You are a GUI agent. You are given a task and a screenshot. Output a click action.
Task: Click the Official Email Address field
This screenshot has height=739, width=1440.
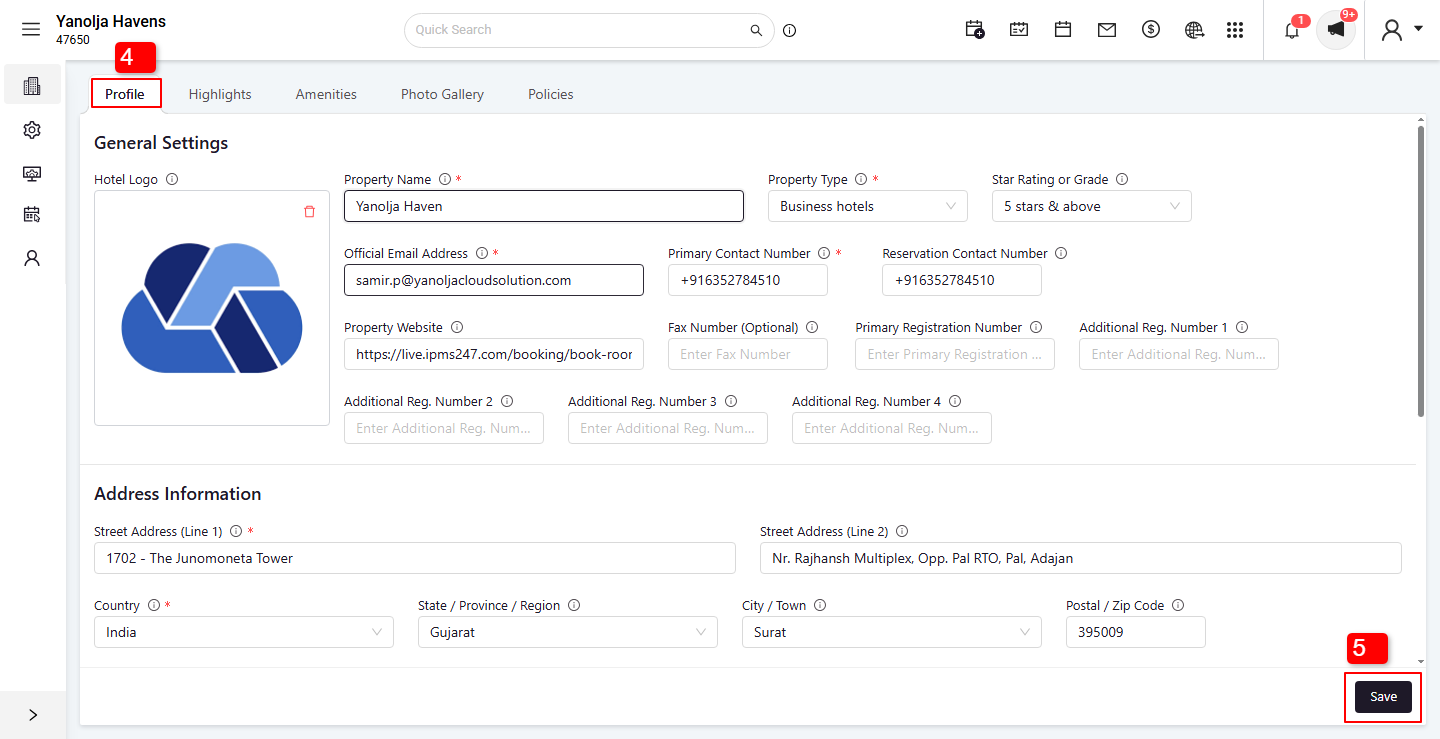tap(494, 280)
